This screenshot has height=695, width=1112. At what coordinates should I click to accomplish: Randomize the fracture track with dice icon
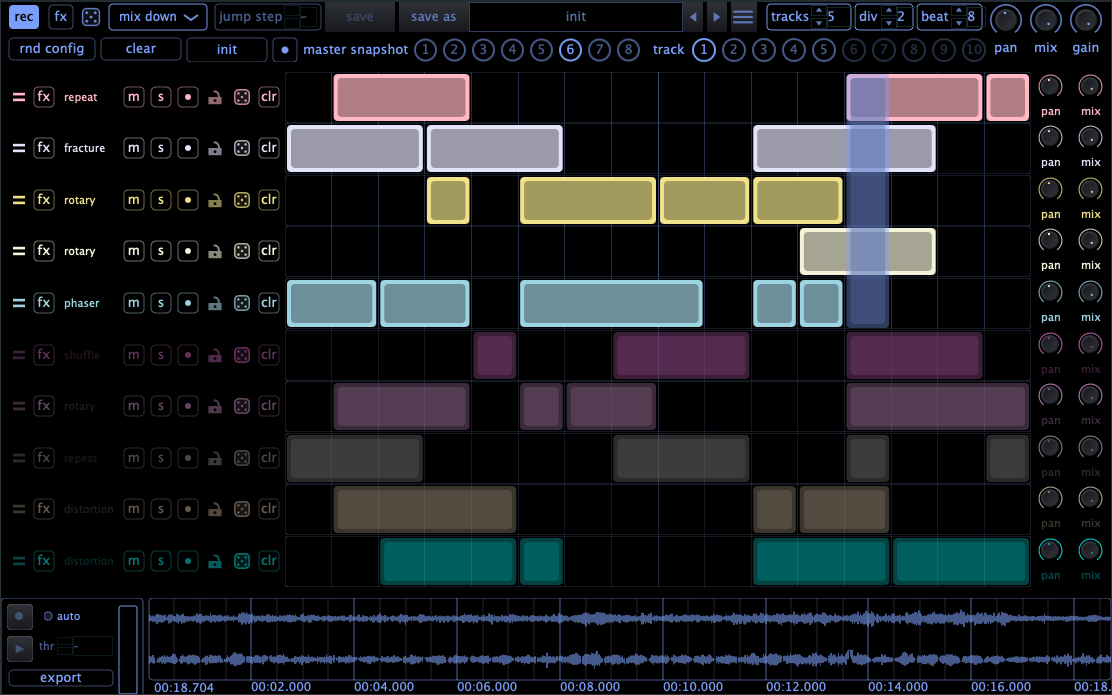point(242,148)
